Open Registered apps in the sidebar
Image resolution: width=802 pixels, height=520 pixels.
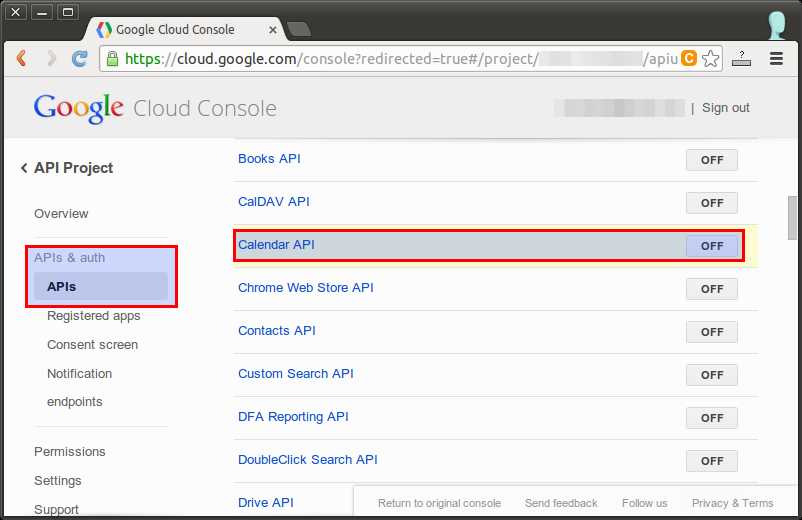(x=94, y=316)
